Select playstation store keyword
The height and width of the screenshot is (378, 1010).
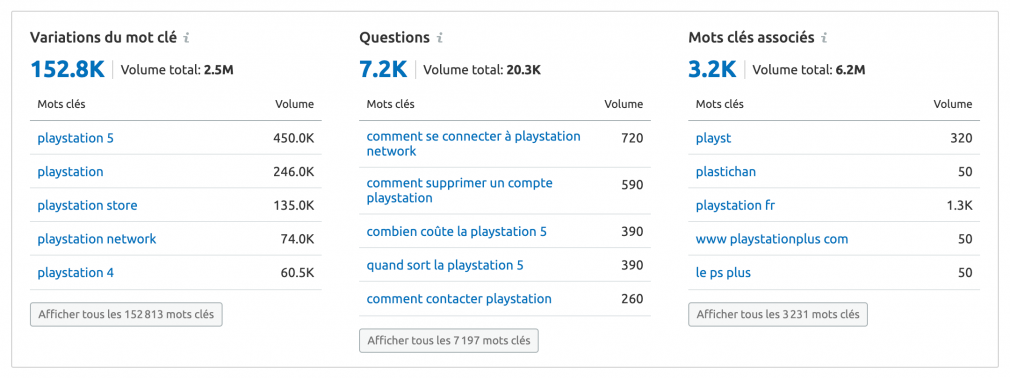(x=87, y=205)
